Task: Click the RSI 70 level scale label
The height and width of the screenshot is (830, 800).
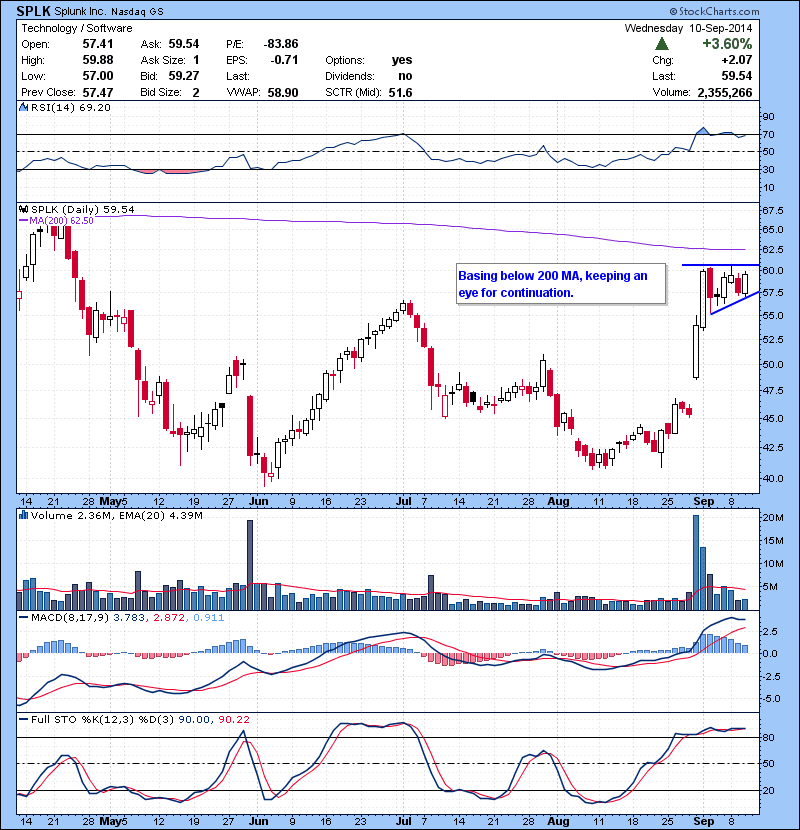Action: [x=768, y=134]
